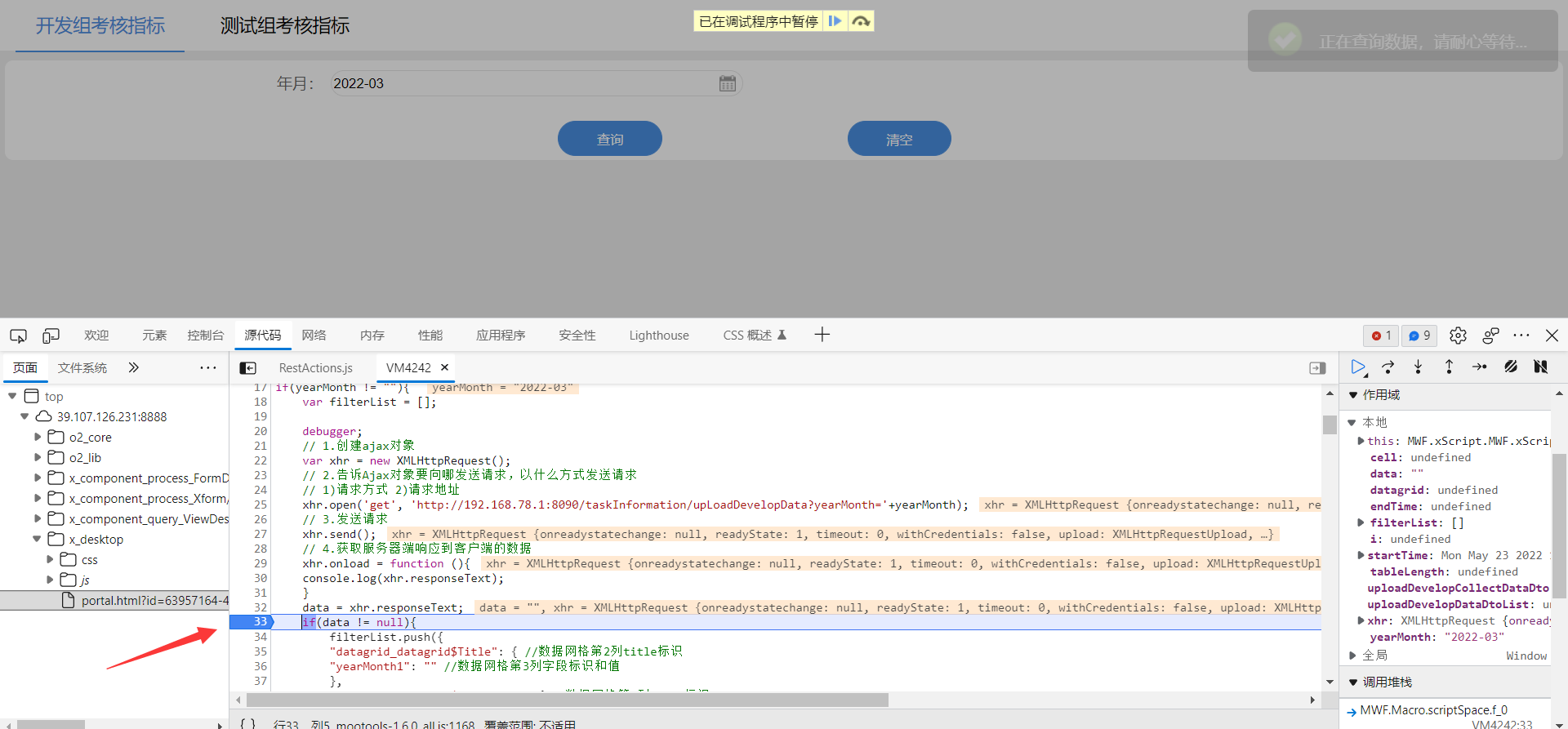The height and width of the screenshot is (729, 1568).
Task: Switch to the 网络 network tab
Action: pos(314,336)
